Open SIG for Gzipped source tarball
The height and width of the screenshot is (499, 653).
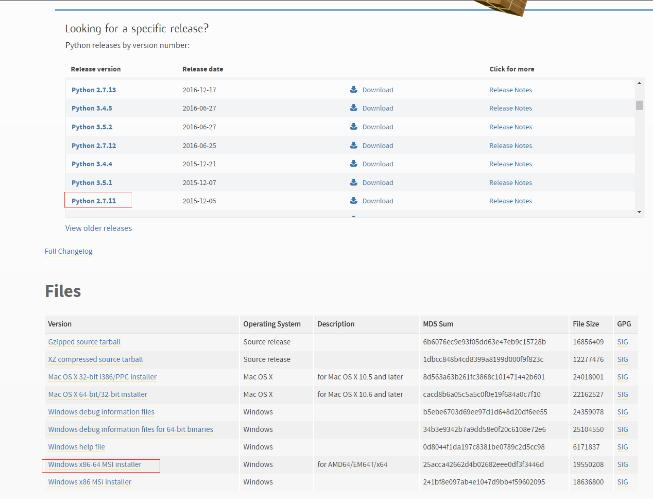coord(623,342)
